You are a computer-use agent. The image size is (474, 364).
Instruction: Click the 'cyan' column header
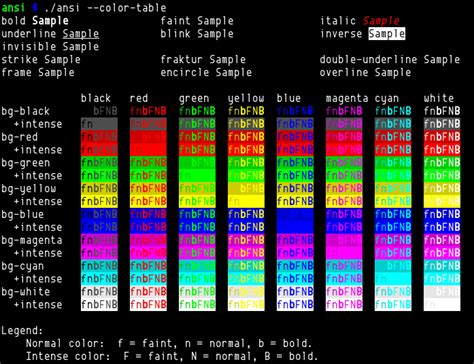[x=387, y=99]
